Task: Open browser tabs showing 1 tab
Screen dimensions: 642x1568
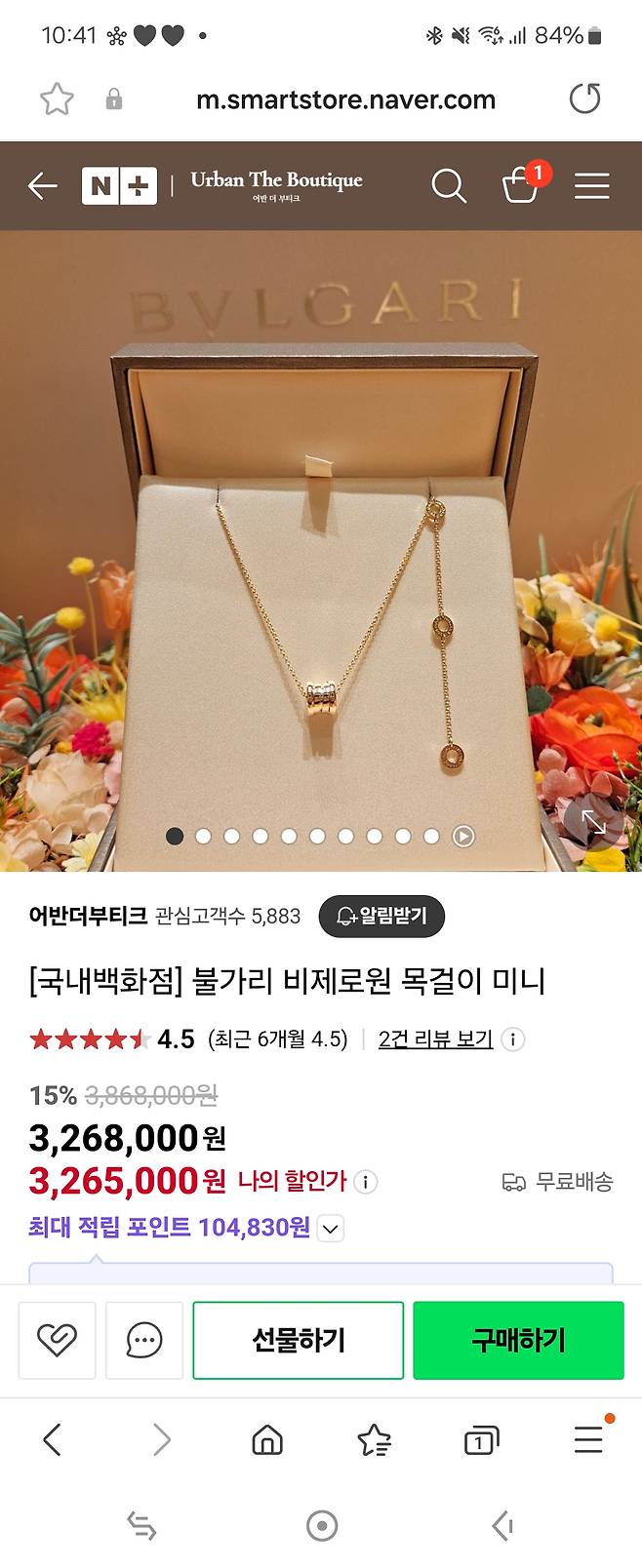Action: coord(480,1440)
